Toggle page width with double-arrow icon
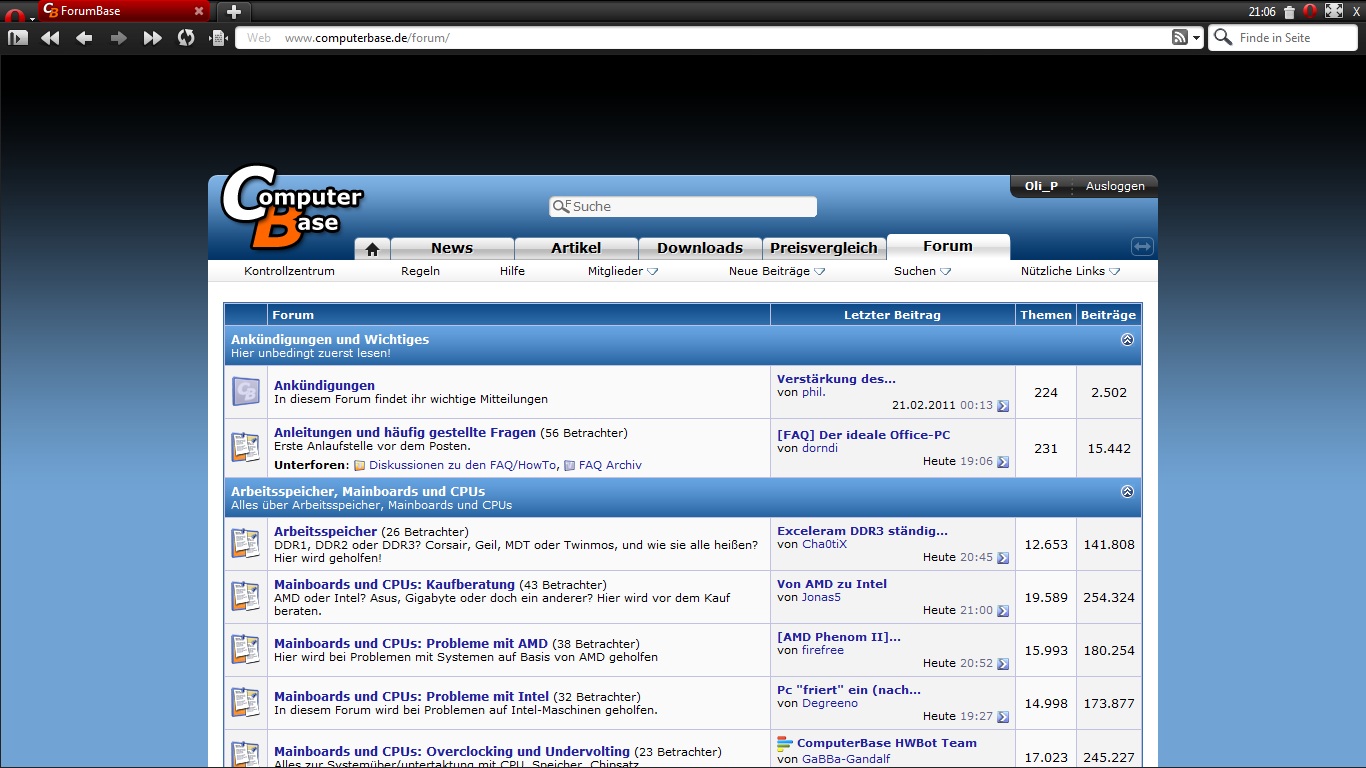Viewport: 1366px width, 768px height. [x=1143, y=246]
